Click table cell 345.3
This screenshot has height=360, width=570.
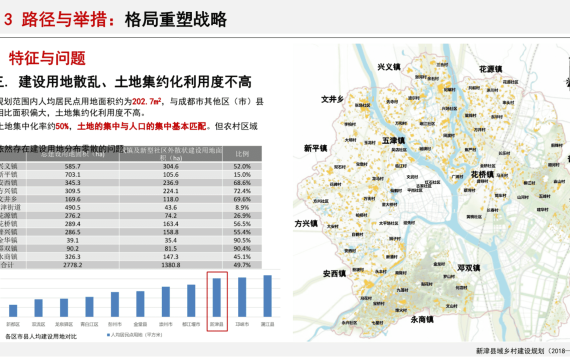tap(72, 183)
